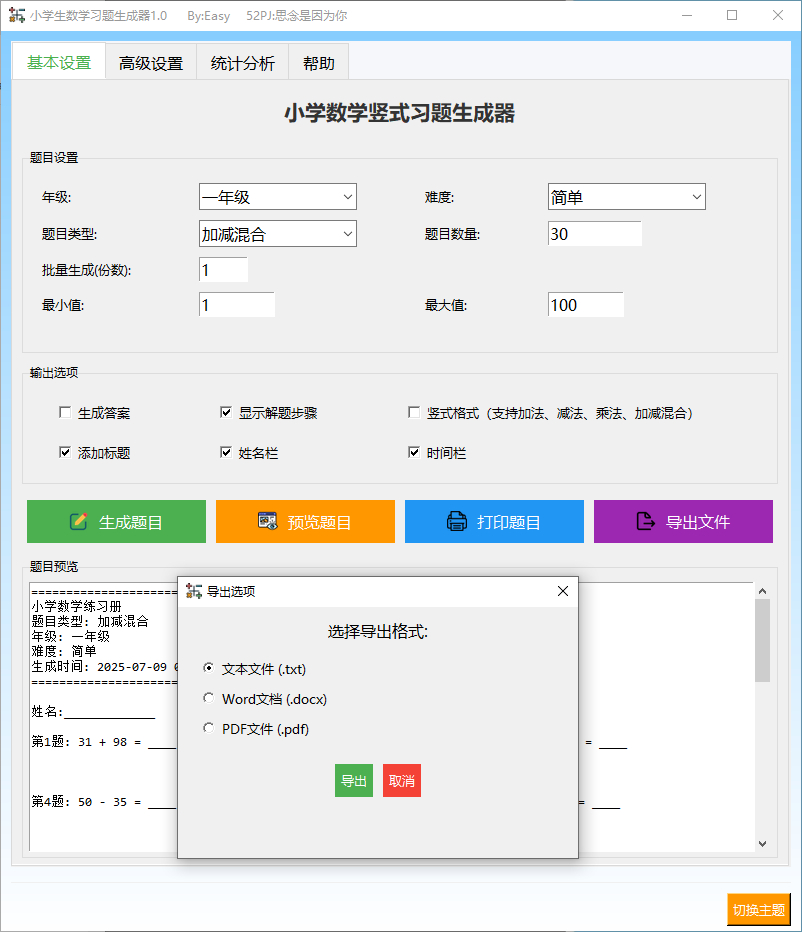The image size is (802, 932).
Task: Enable 竖式格式 checkbox
Action: click(x=414, y=412)
